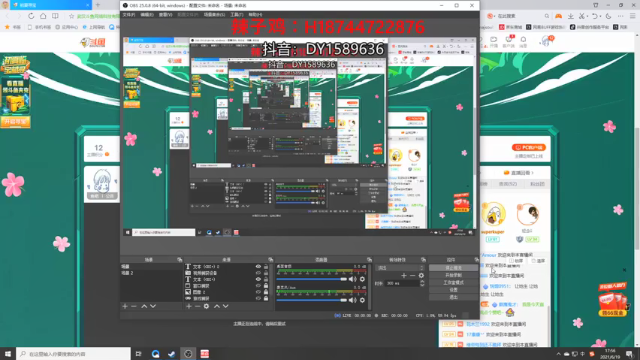
Task: Remove scene using the minus icon in Scenes panel
Action: [134, 306]
